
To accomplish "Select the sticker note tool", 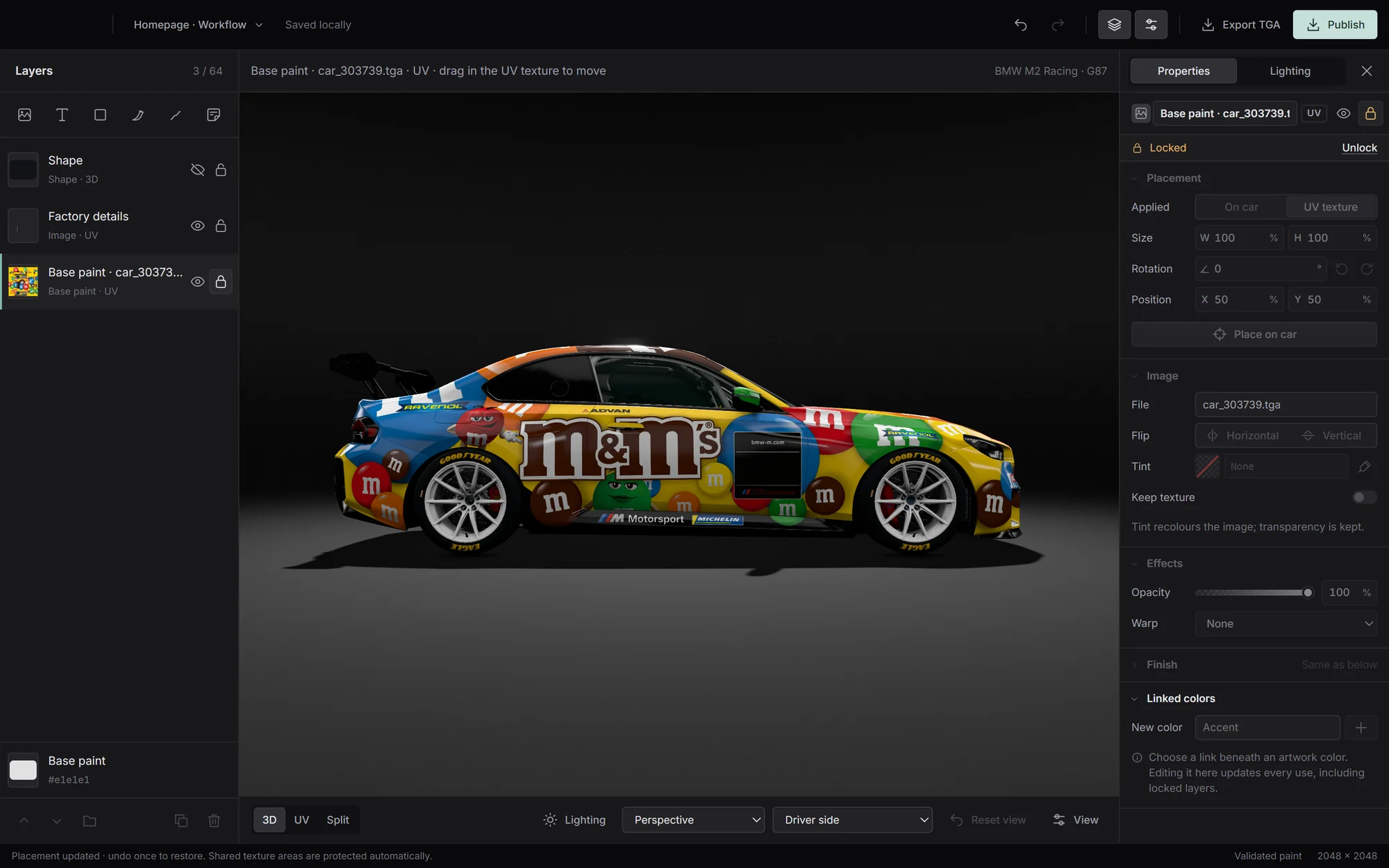I will (213, 115).
